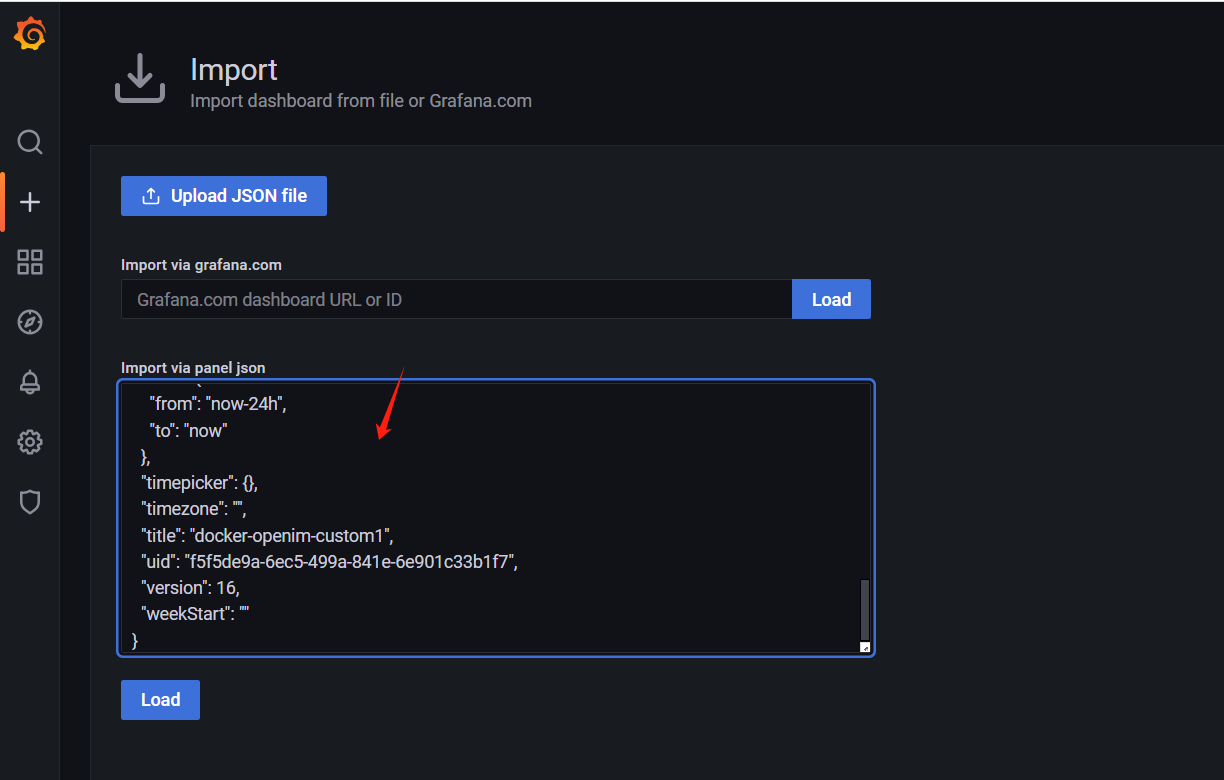
Task: Click the "Import via panel json" label
Action: 193,368
